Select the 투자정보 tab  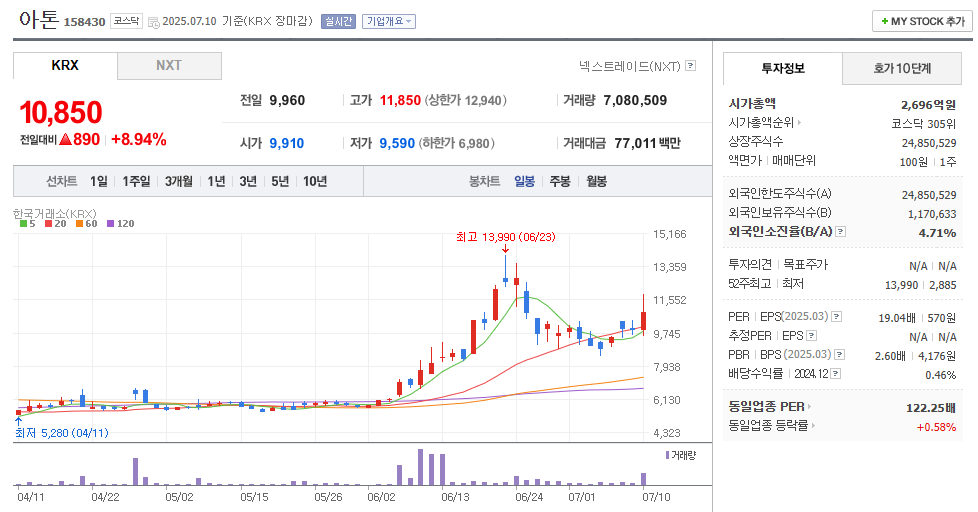[x=783, y=69]
